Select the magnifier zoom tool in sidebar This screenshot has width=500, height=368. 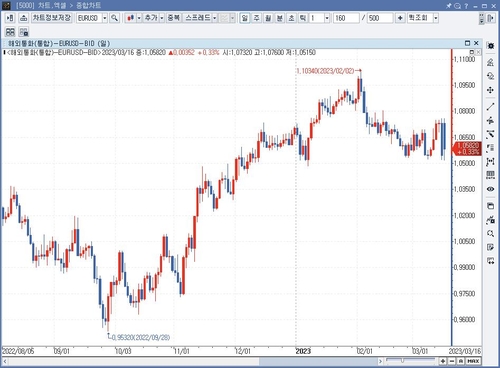(x=490, y=233)
